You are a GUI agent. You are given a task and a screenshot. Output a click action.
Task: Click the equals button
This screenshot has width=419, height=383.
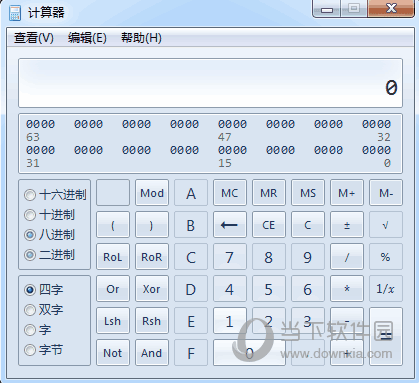(386, 337)
